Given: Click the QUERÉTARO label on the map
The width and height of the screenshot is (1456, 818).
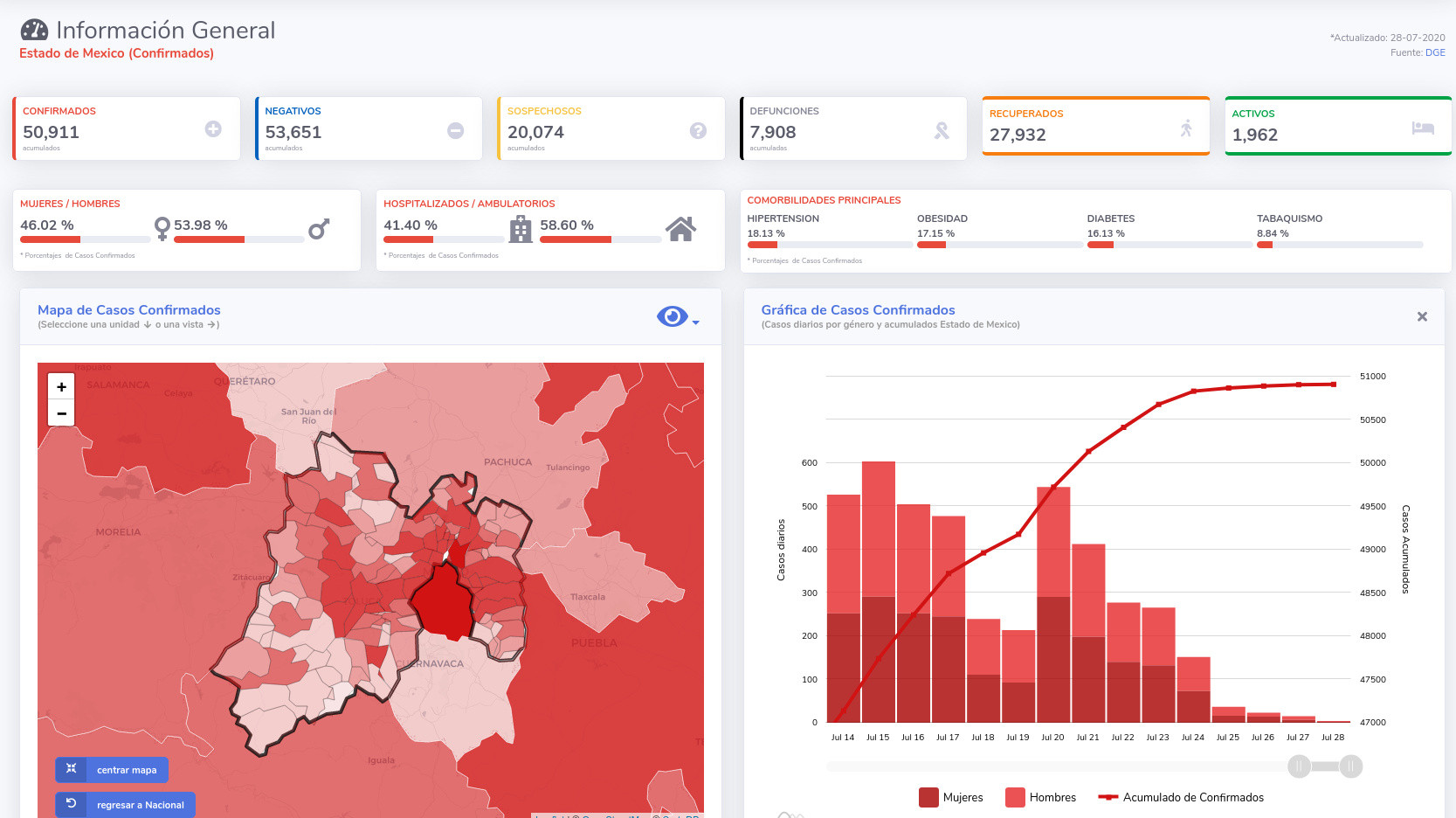Looking at the screenshot, I should [245, 382].
